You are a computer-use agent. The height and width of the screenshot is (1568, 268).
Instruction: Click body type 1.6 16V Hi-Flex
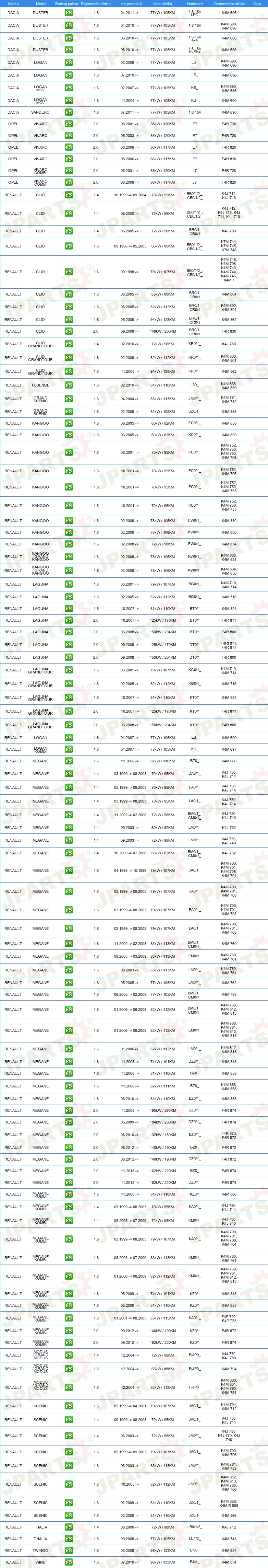tap(194, 50)
